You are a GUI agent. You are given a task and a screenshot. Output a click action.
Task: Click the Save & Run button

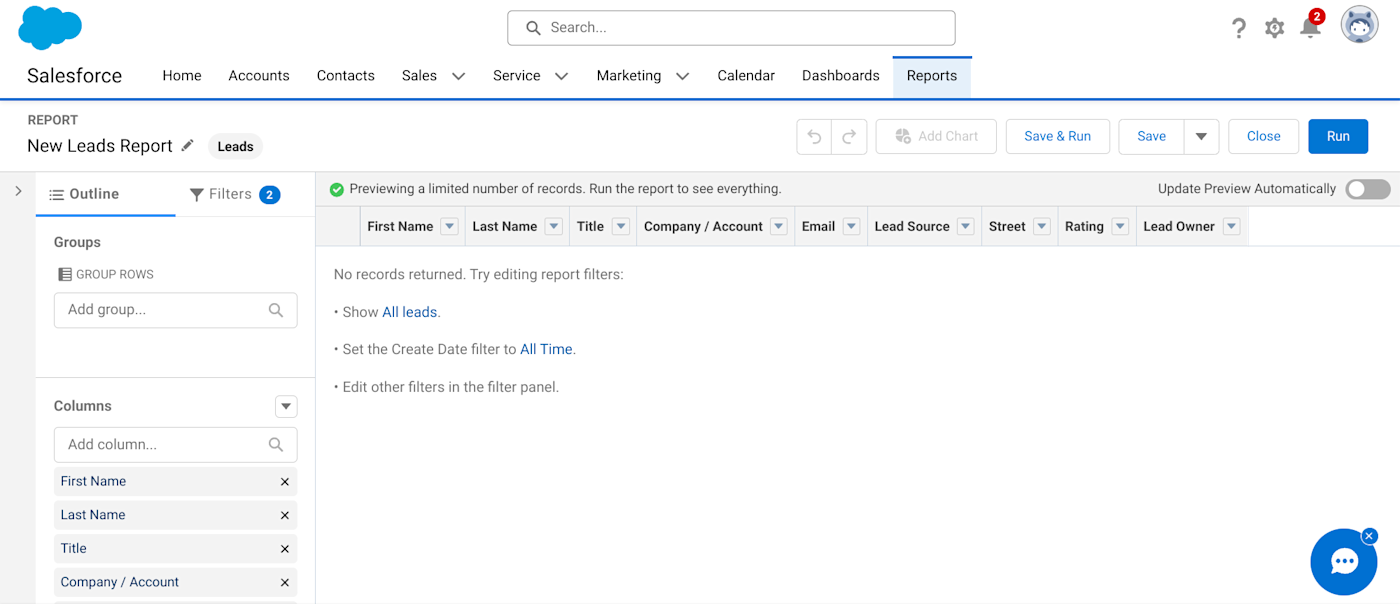click(x=1057, y=137)
